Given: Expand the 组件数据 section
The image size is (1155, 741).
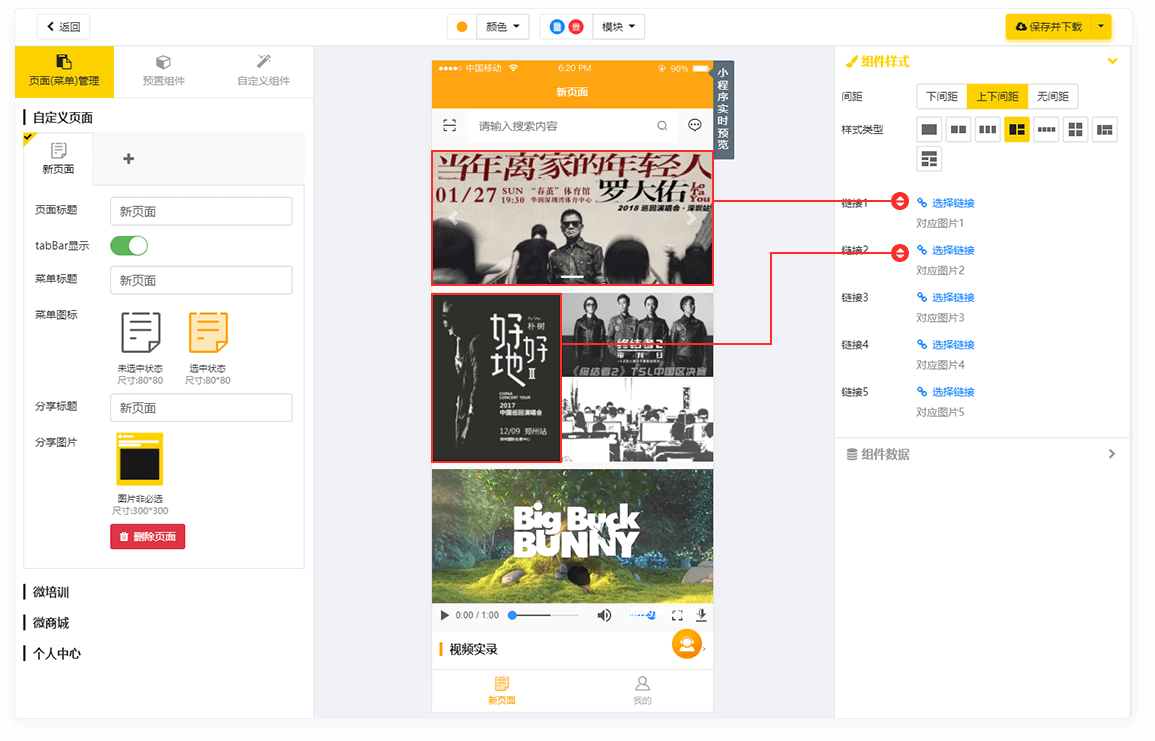Looking at the screenshot, I should point(982,454).
